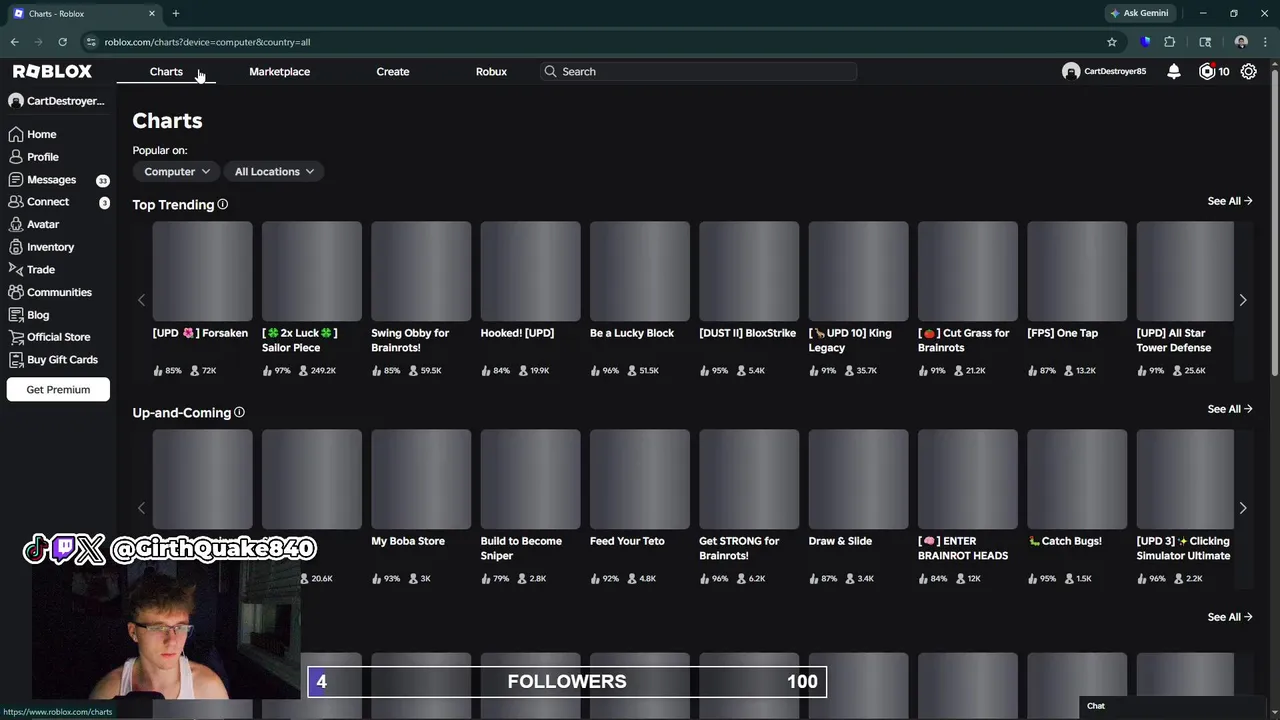Viewport: 1280px width, 720px height.
Task: Open notifications bell icon
Action: point(1174,71)
